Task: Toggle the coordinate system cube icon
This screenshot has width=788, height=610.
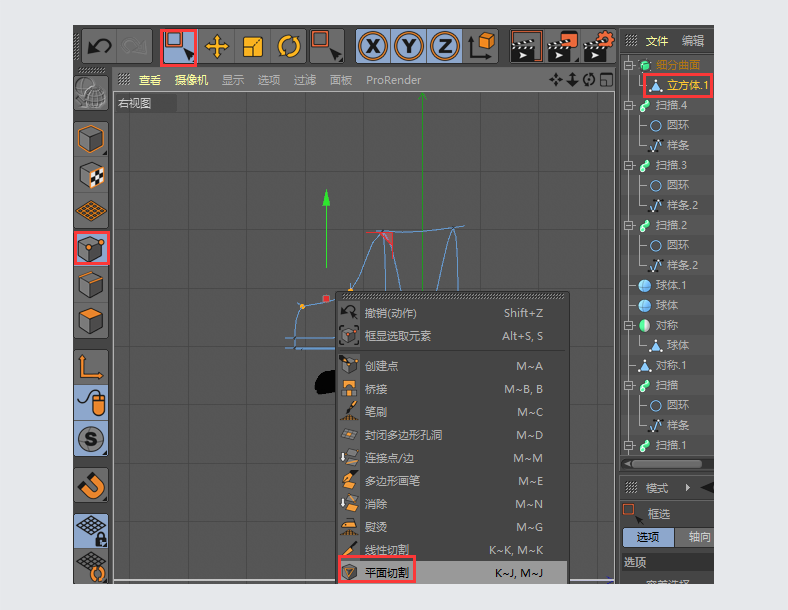Action: [x=481, y=47]
